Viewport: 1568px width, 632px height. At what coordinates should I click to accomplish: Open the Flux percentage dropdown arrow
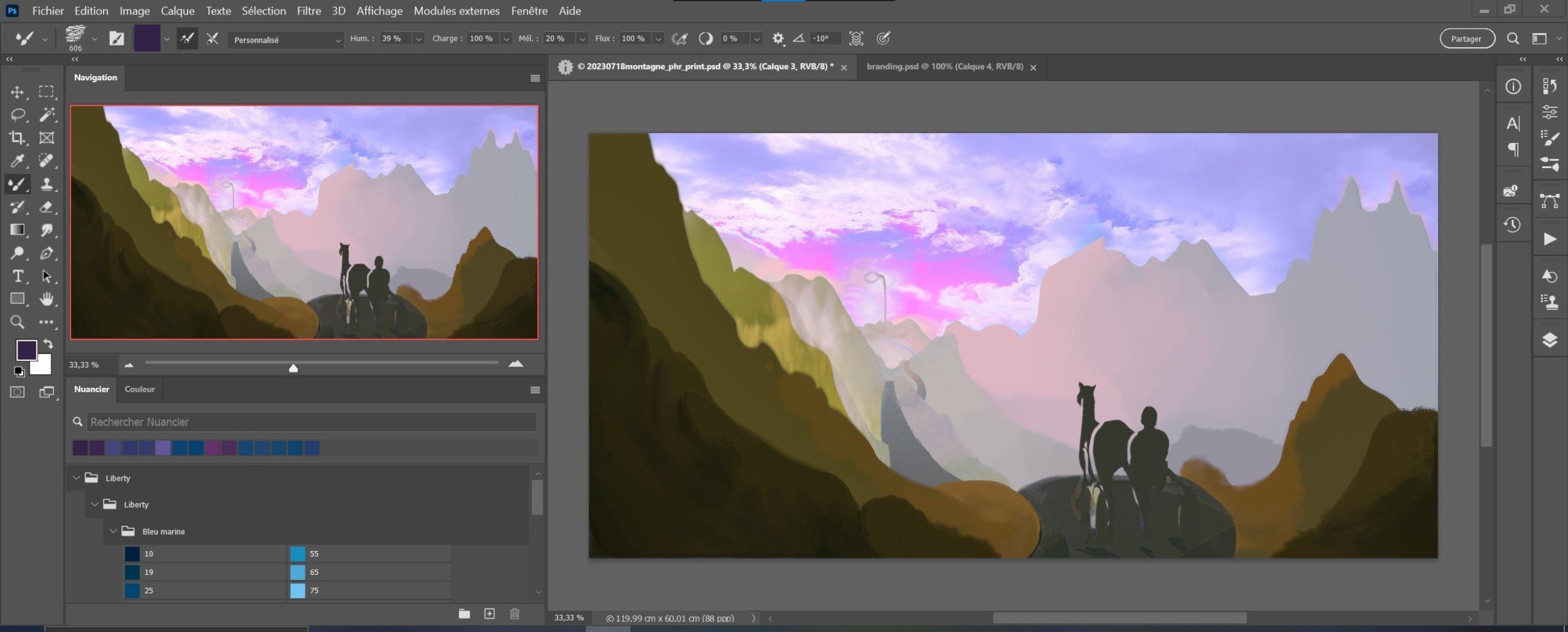(658, 39)
